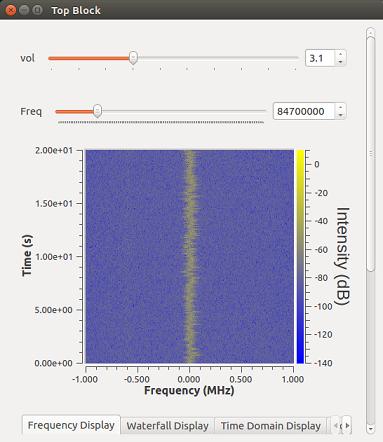Click the Time (s) axis label

coord(27,256)
